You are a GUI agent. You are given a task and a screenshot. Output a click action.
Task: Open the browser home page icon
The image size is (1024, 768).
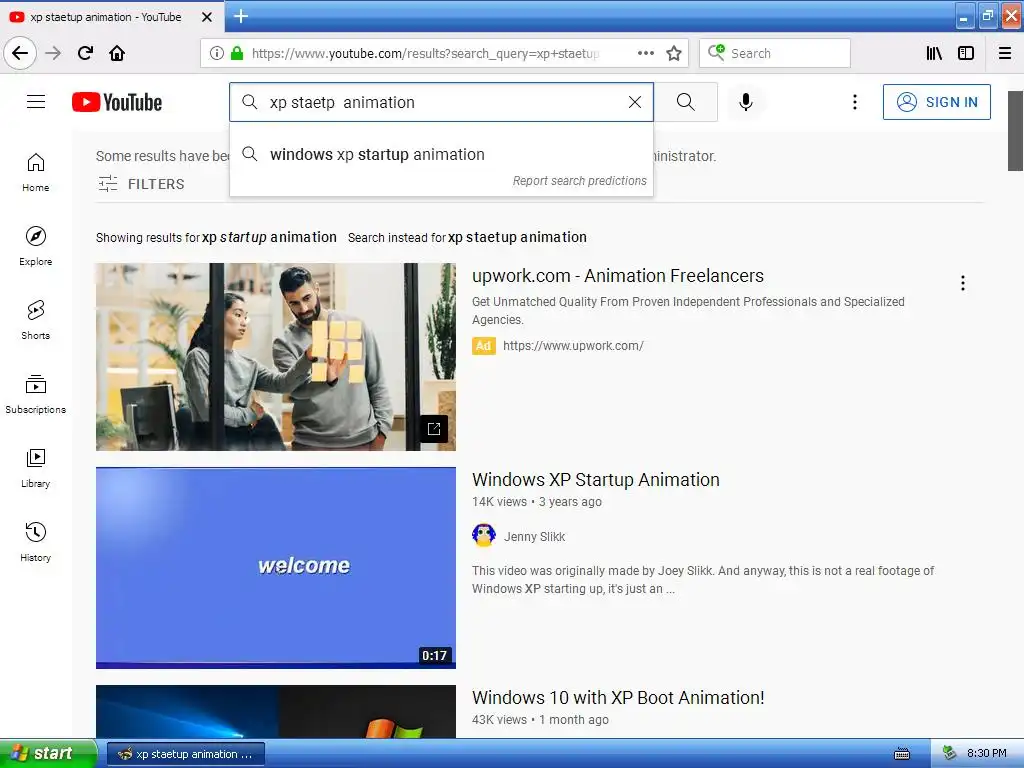tap(117, 53)
